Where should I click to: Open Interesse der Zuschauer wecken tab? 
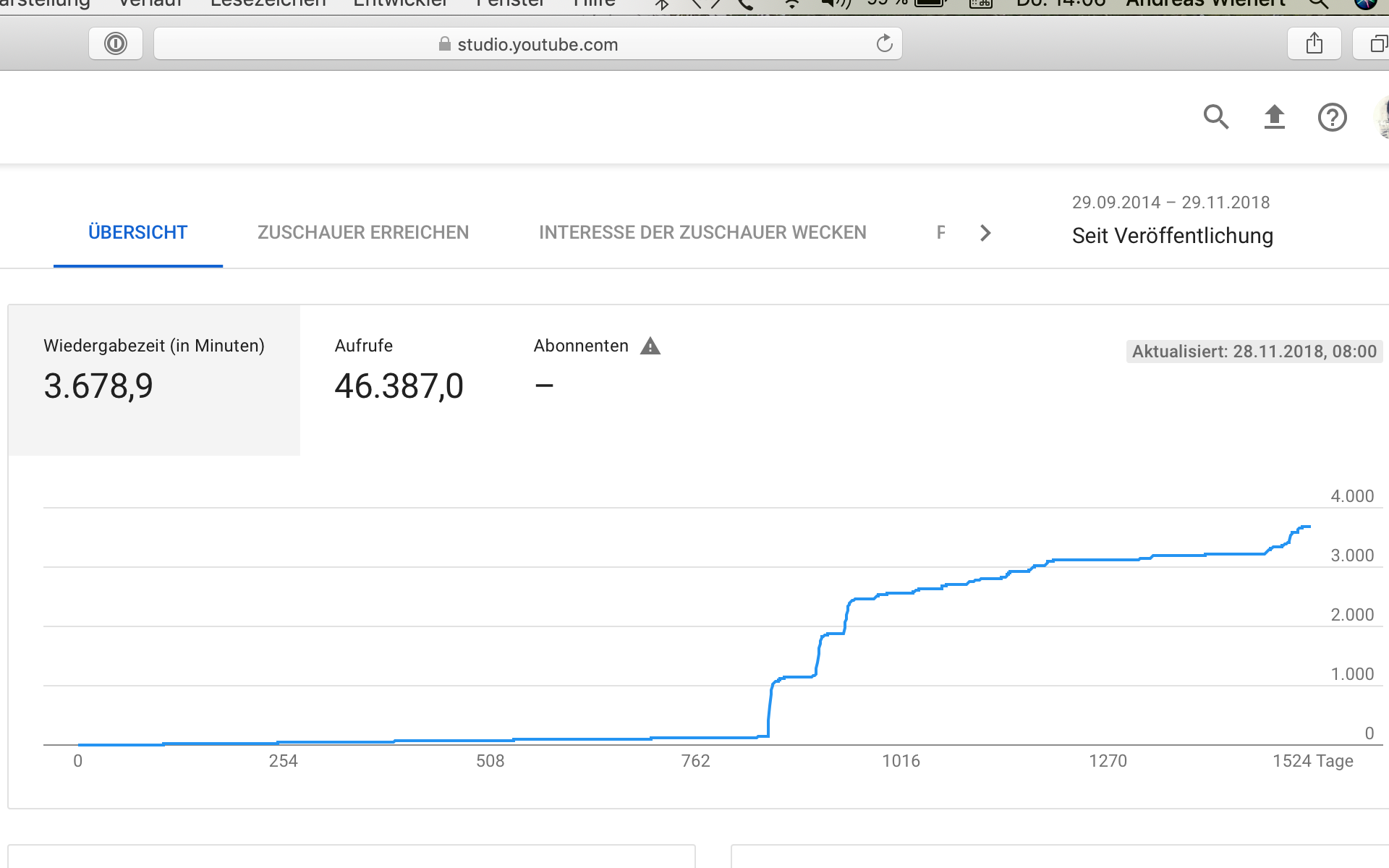(702, 232)
